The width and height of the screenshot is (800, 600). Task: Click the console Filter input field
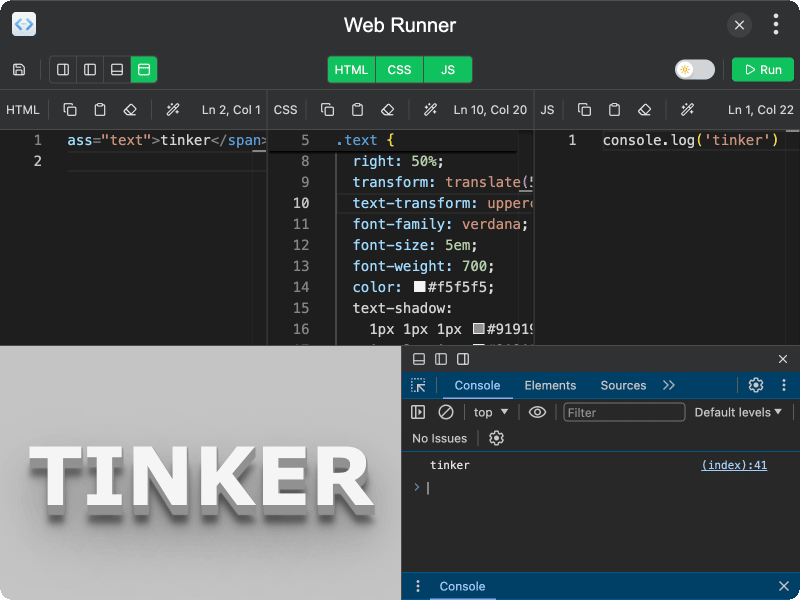click(624, 412)
